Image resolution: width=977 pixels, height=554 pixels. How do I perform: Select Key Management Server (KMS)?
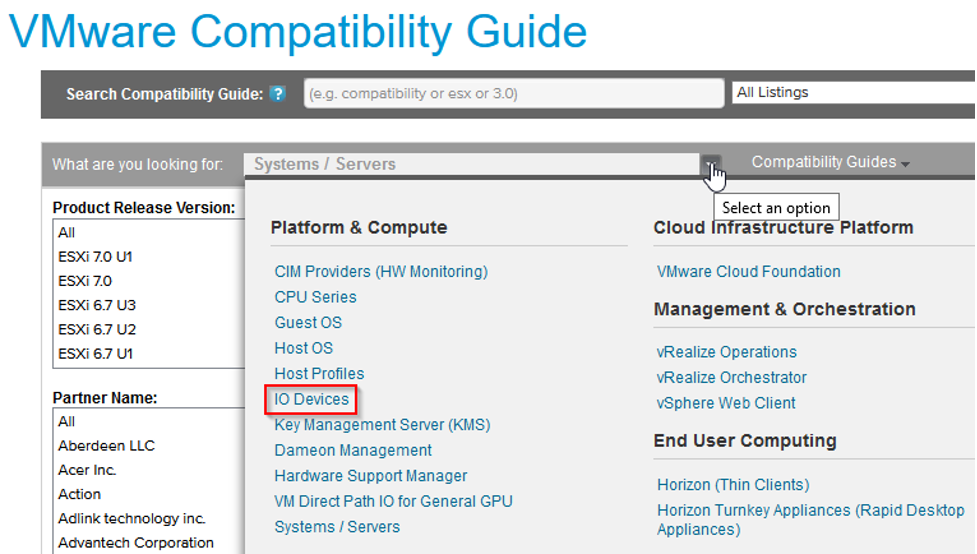coord(382,425)
